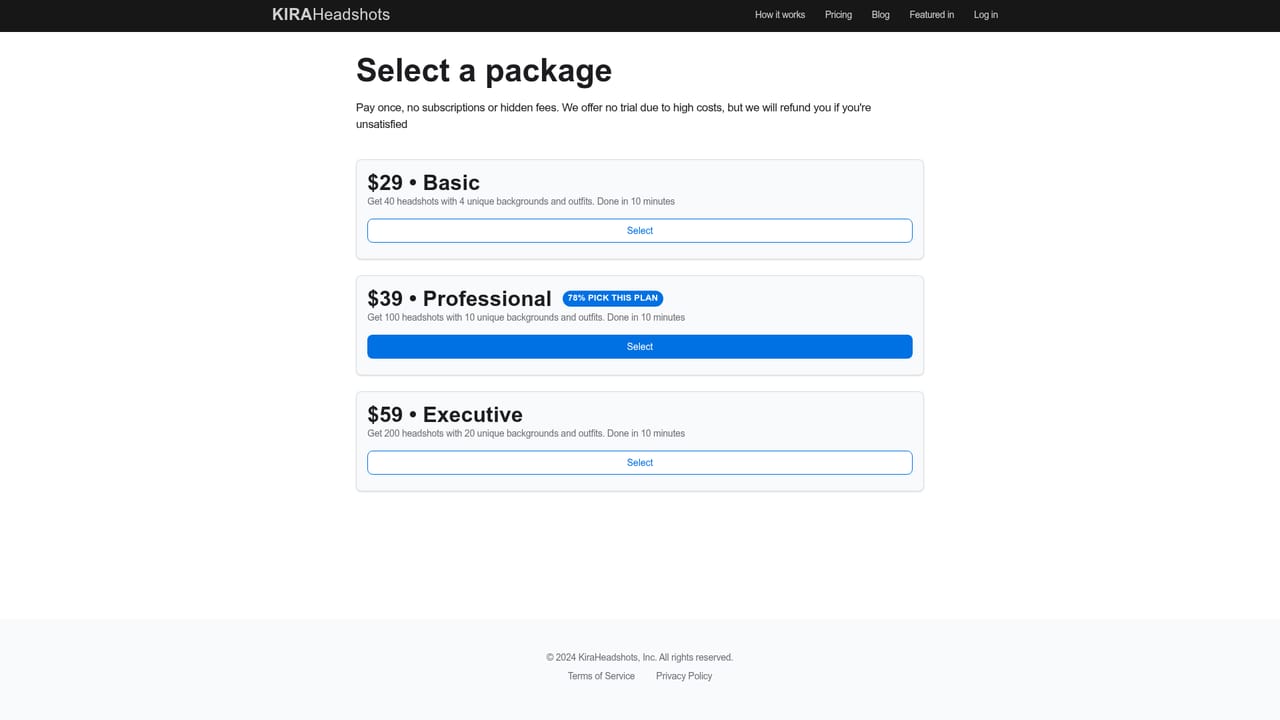Click the copyright 2024 KiraHeadshots text
Image resolution: width=1280 pixels, height=720 pixels.
(x=640, y=657)
